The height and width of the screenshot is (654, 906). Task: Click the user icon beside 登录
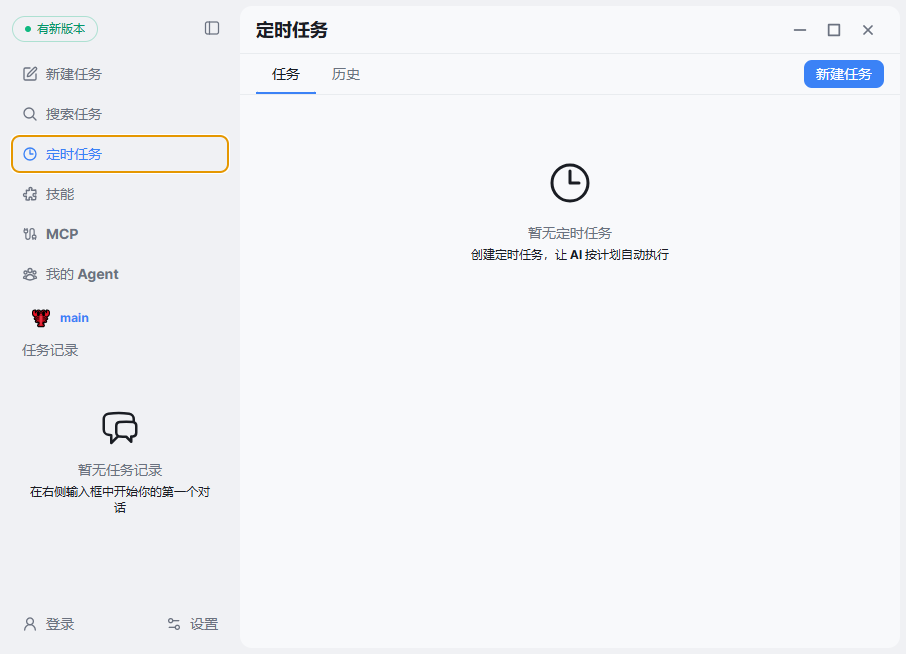[30, 624]
